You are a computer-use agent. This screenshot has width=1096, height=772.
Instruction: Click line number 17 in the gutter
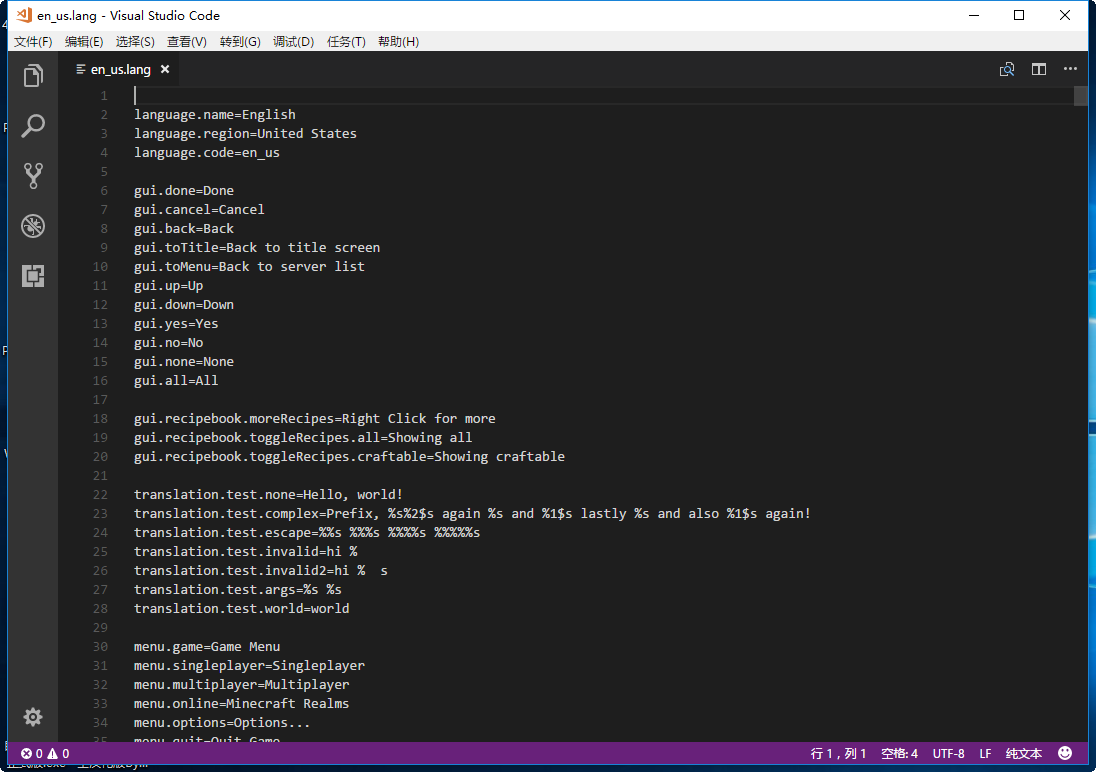101,399
